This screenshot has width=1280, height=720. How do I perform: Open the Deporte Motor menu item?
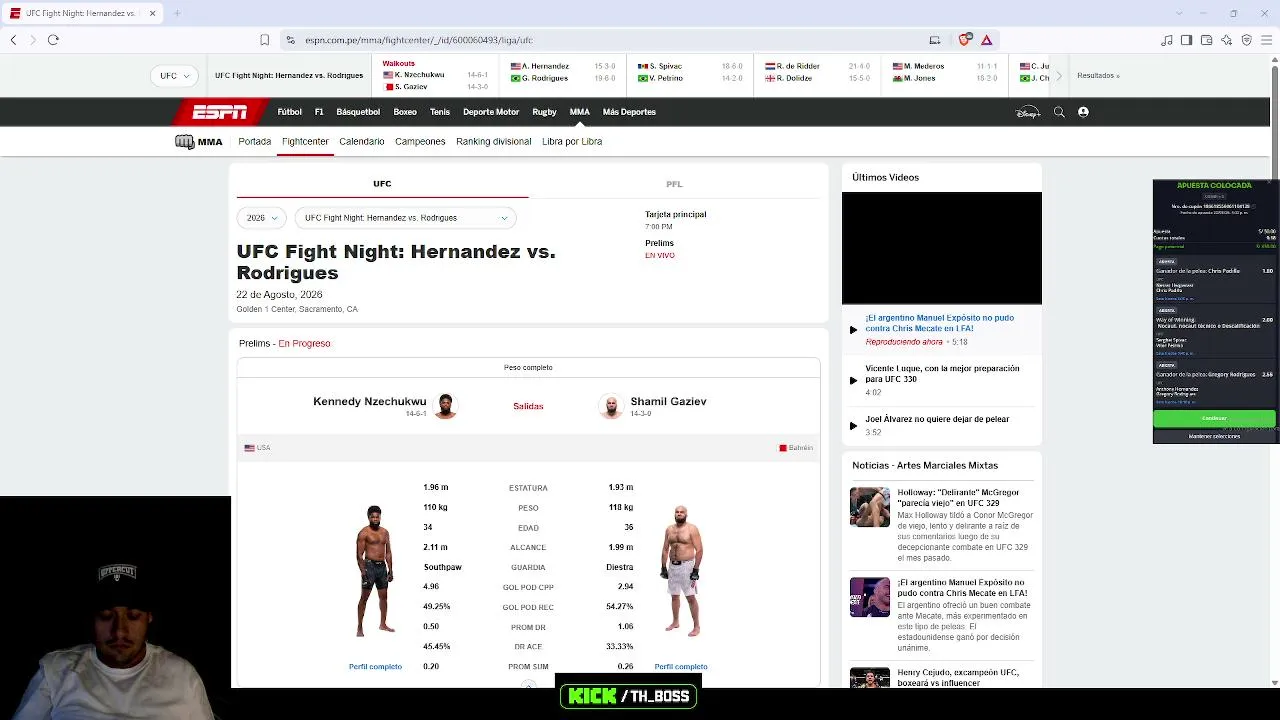click(491, 112)
